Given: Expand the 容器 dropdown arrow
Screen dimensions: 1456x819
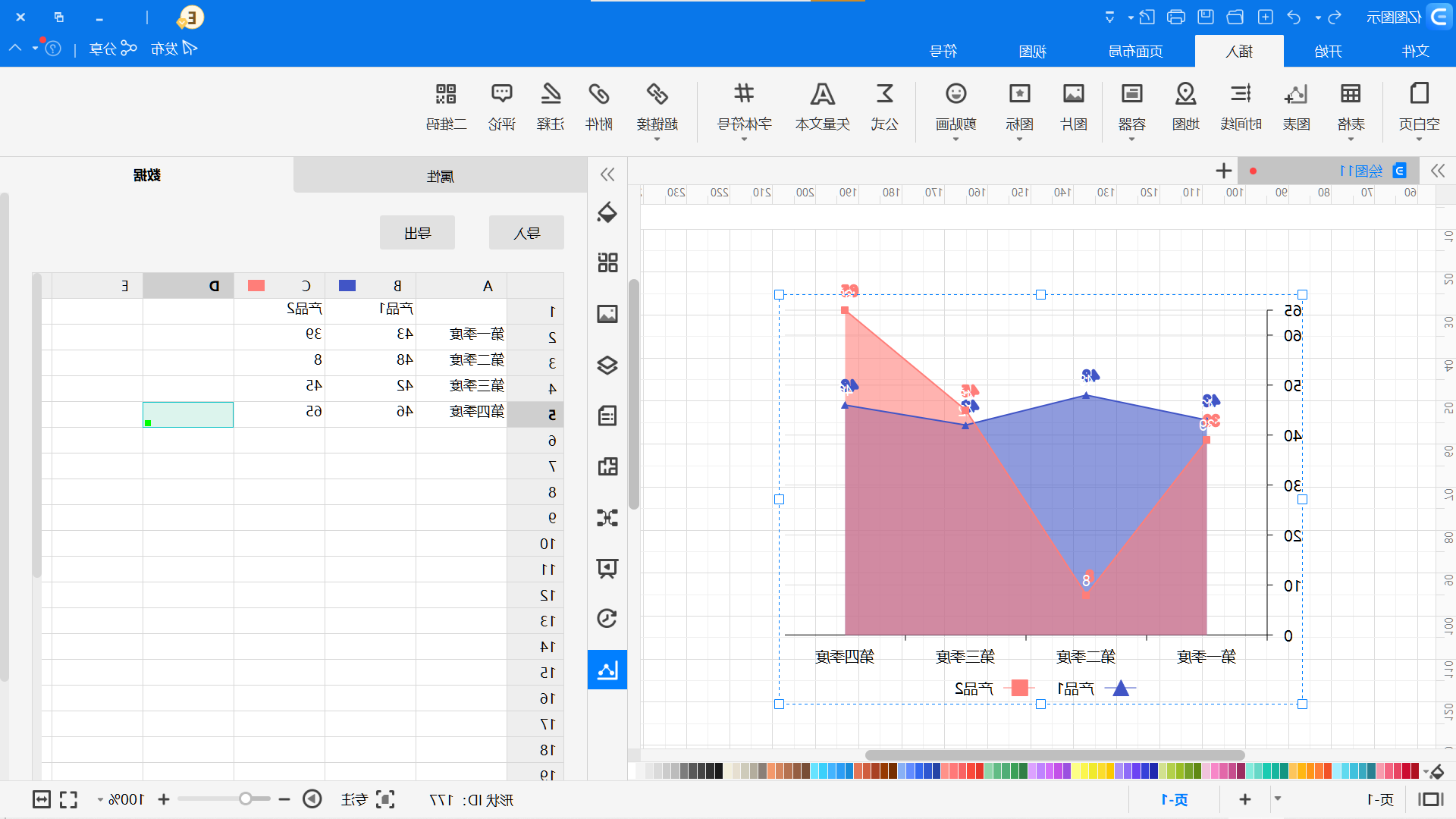Looking at the screenshot, I should pos(1131,140).
